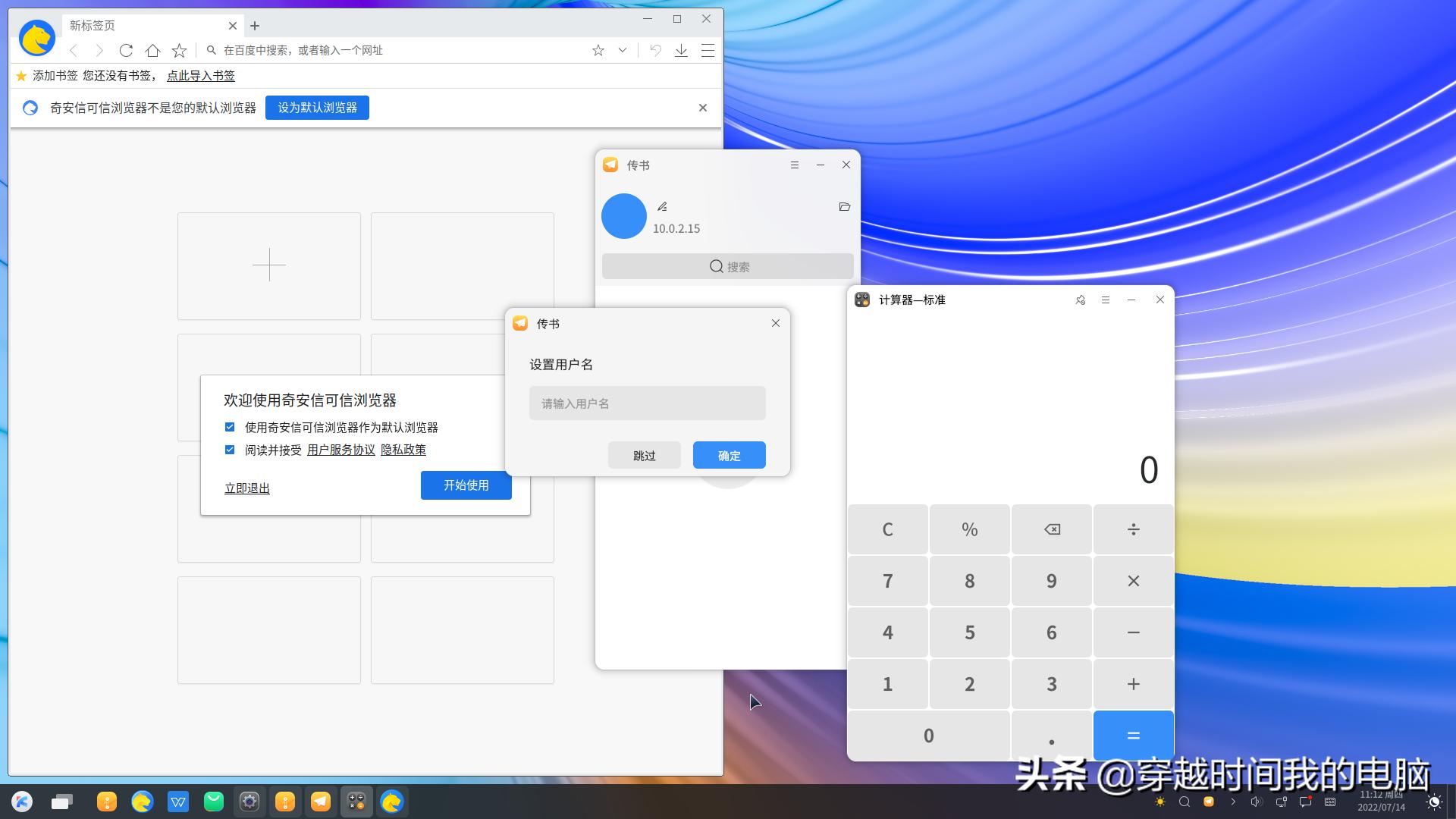The width and height of the screenshot is (1456, 819).
Task: Open the 隐私政策 link
Action: 404,450
